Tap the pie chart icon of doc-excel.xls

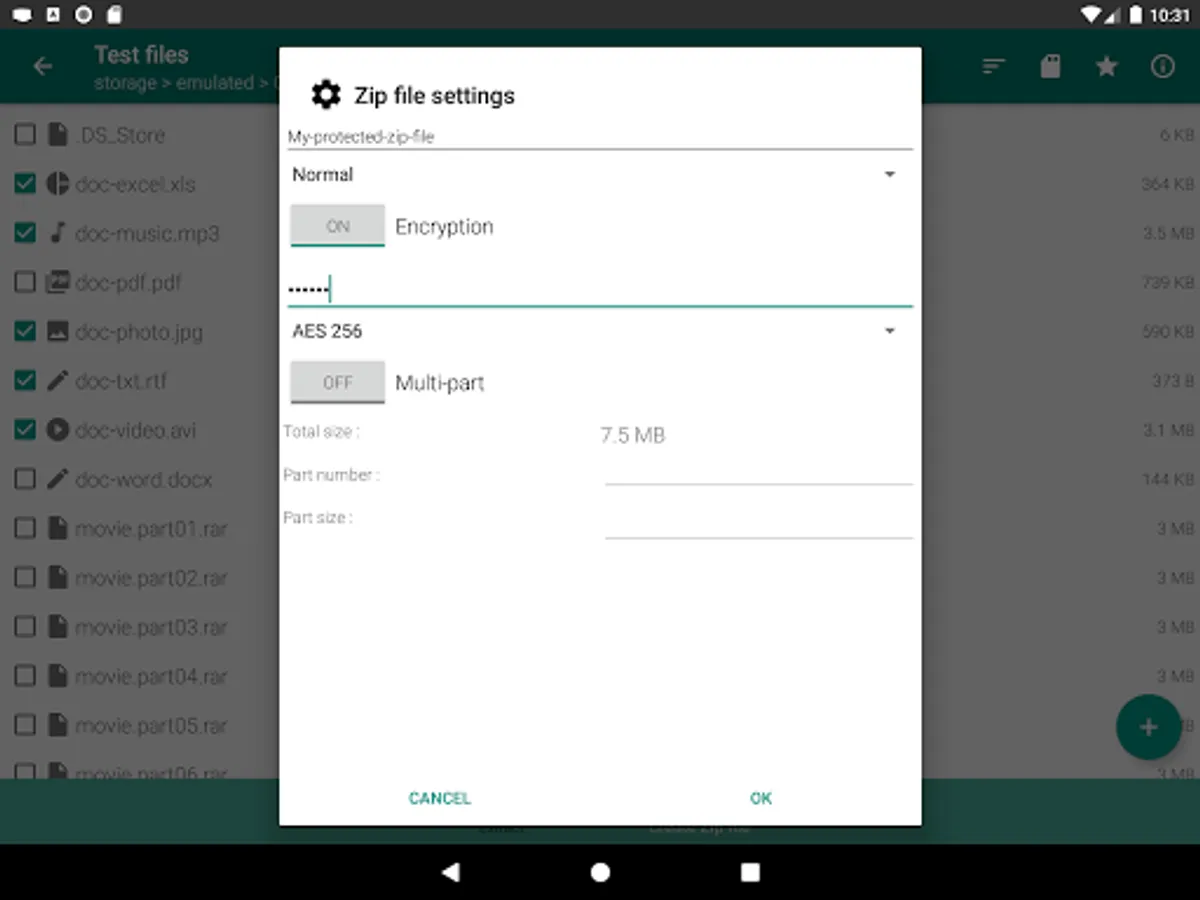pos(58,184)
